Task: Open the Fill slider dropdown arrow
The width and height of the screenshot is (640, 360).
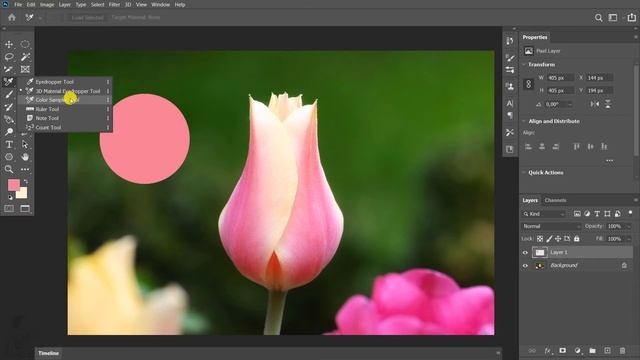Action: click(x=629, y=239)
